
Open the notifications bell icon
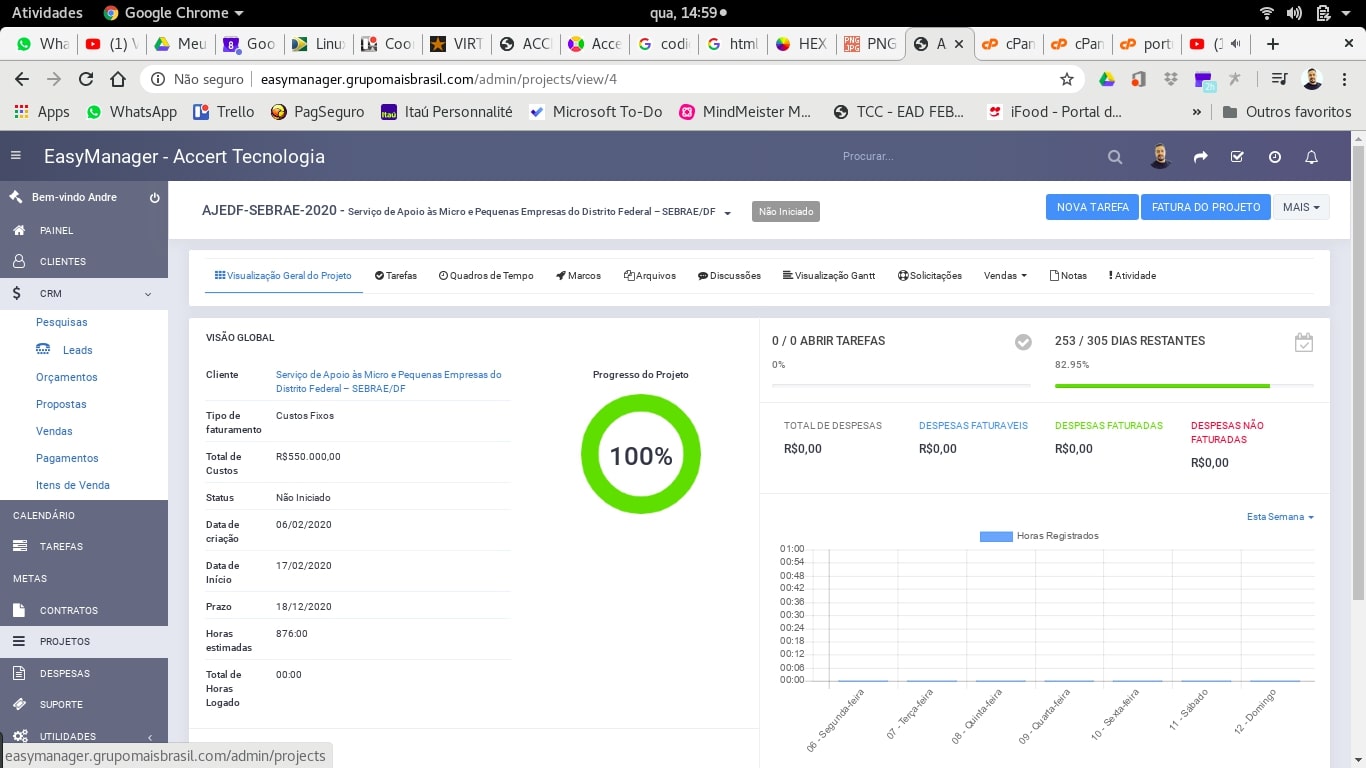(x=1311, y=157)
